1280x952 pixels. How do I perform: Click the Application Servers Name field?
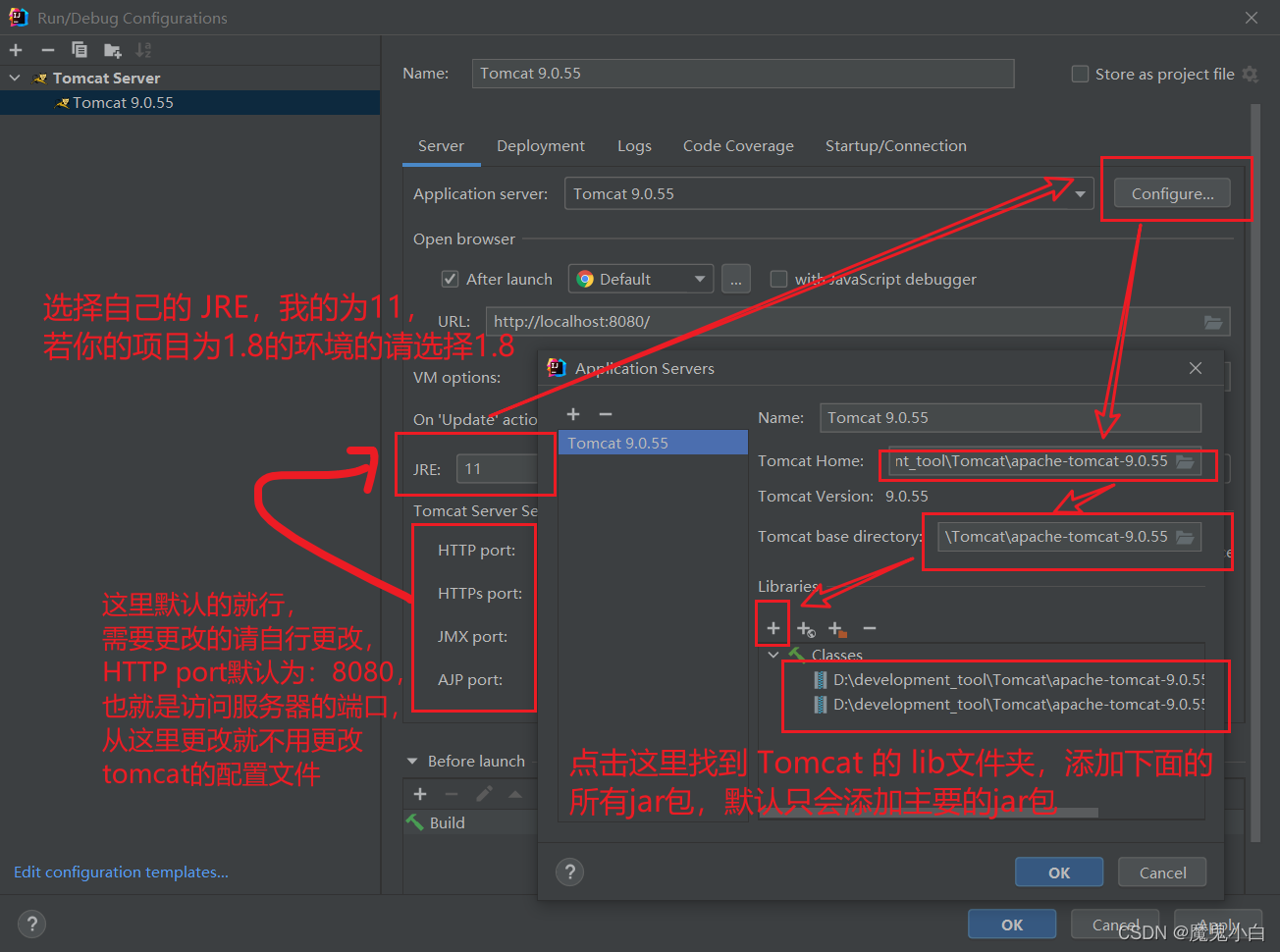coord(1010,418)
